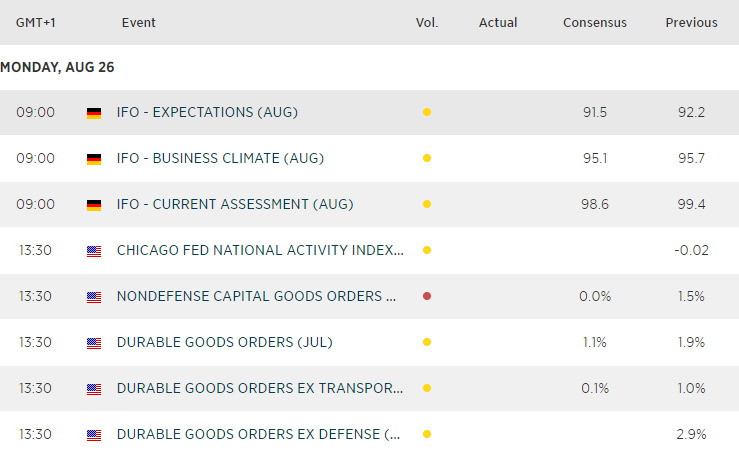739x458 pixels.
Task: Click German flag beside IFO Expectations
Action: point(94,113)
